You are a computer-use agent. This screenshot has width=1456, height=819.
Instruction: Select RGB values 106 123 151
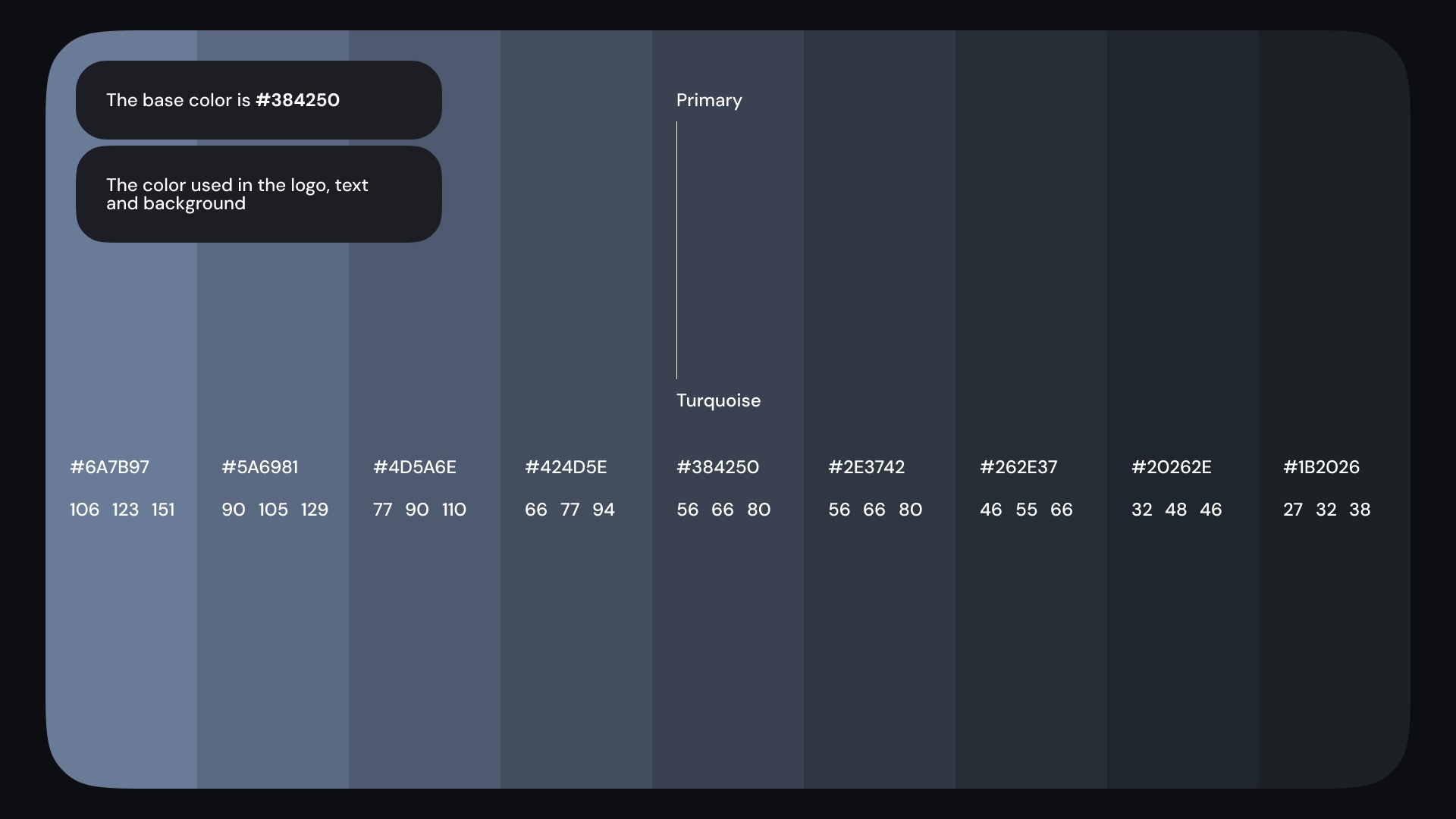(x=122, y=510)
